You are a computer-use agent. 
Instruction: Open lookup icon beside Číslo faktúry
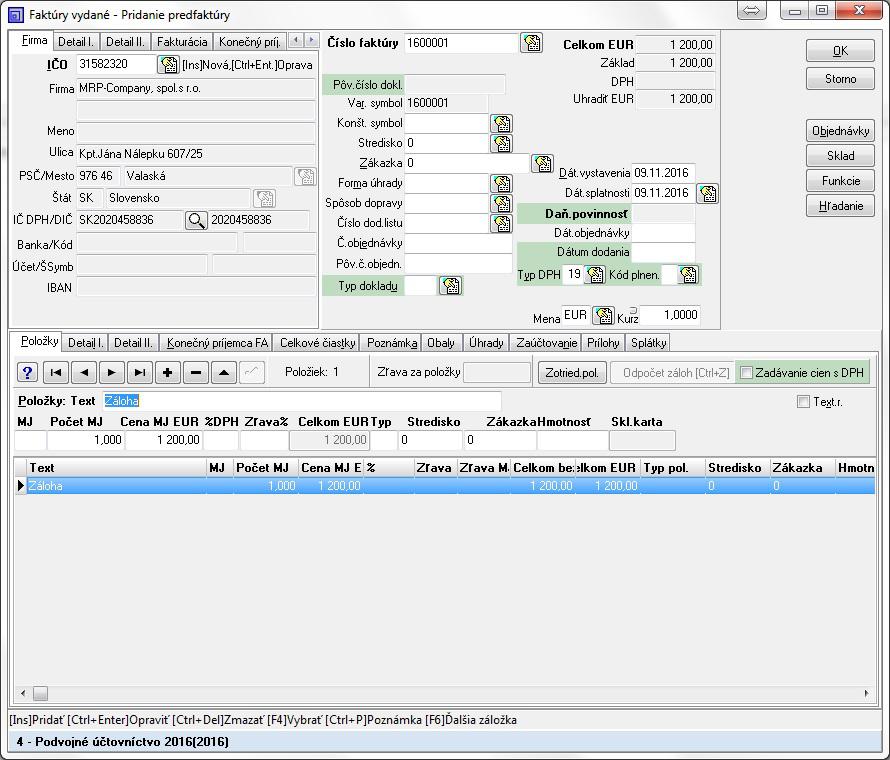coord(532,43)
